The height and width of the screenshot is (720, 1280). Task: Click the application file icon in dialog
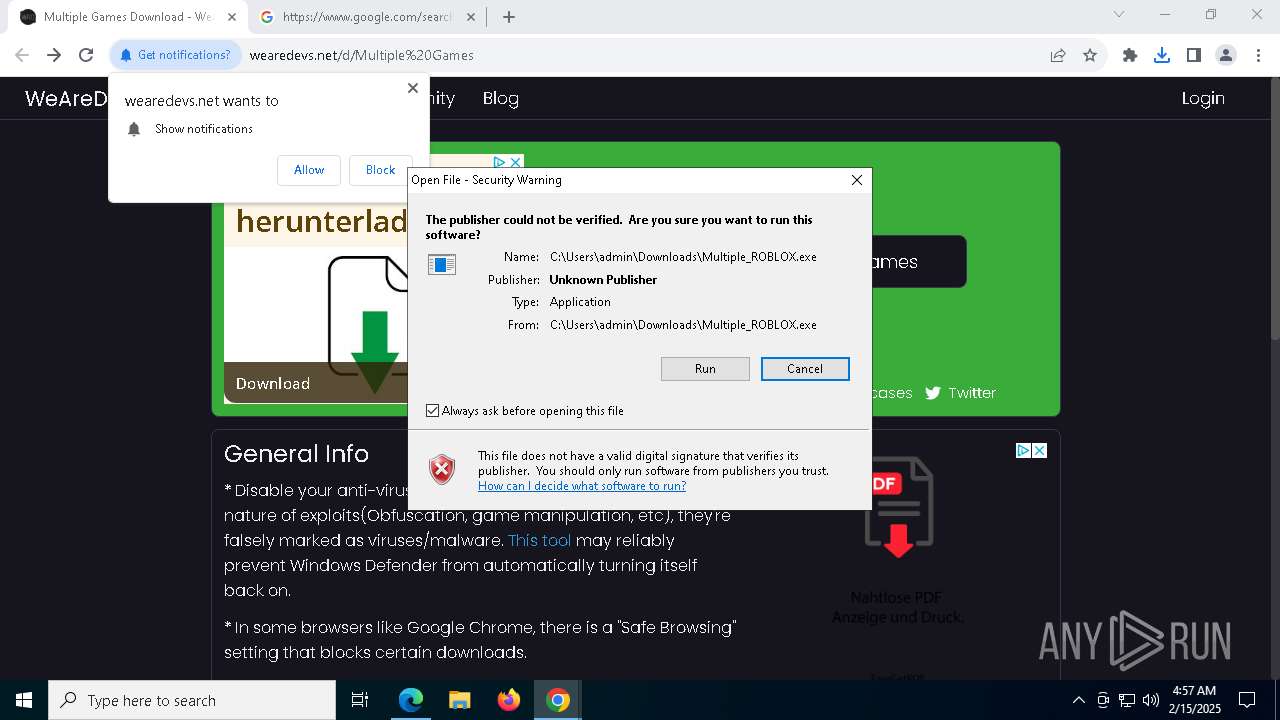click(x=442, y=264)
